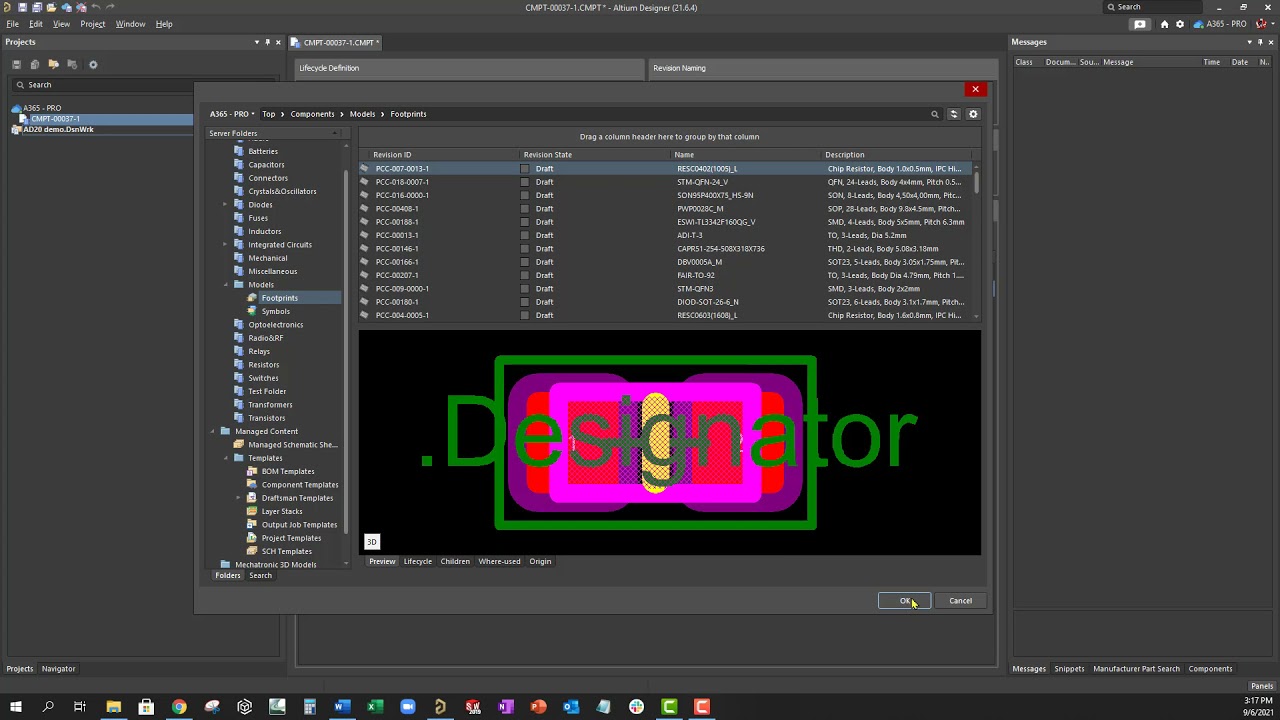Screen dimensions: 1280x720
Task: Open Excel from the taskbar
Action: [374, 707]
